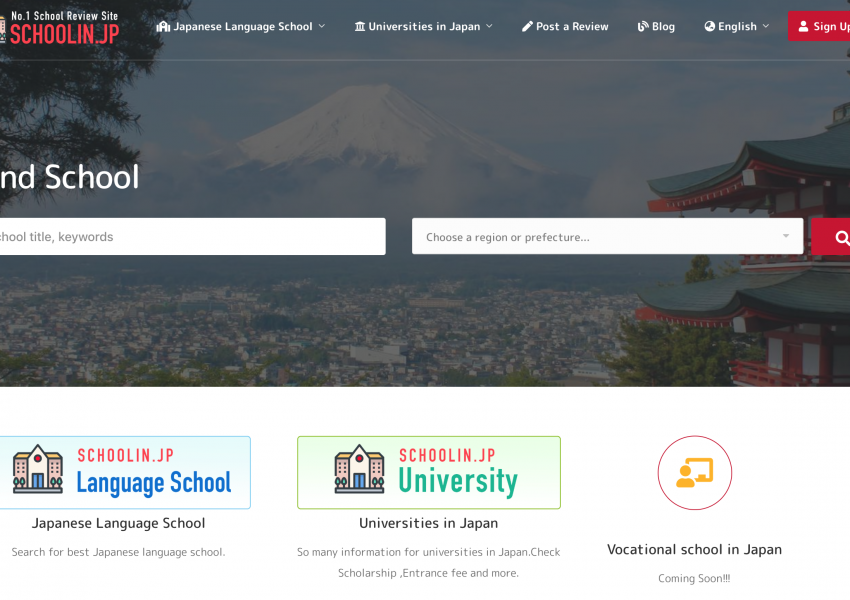This screenshot has height=600, width=850.
Task: Click the university icon in navbar
Action: click(x=360, y=26)
